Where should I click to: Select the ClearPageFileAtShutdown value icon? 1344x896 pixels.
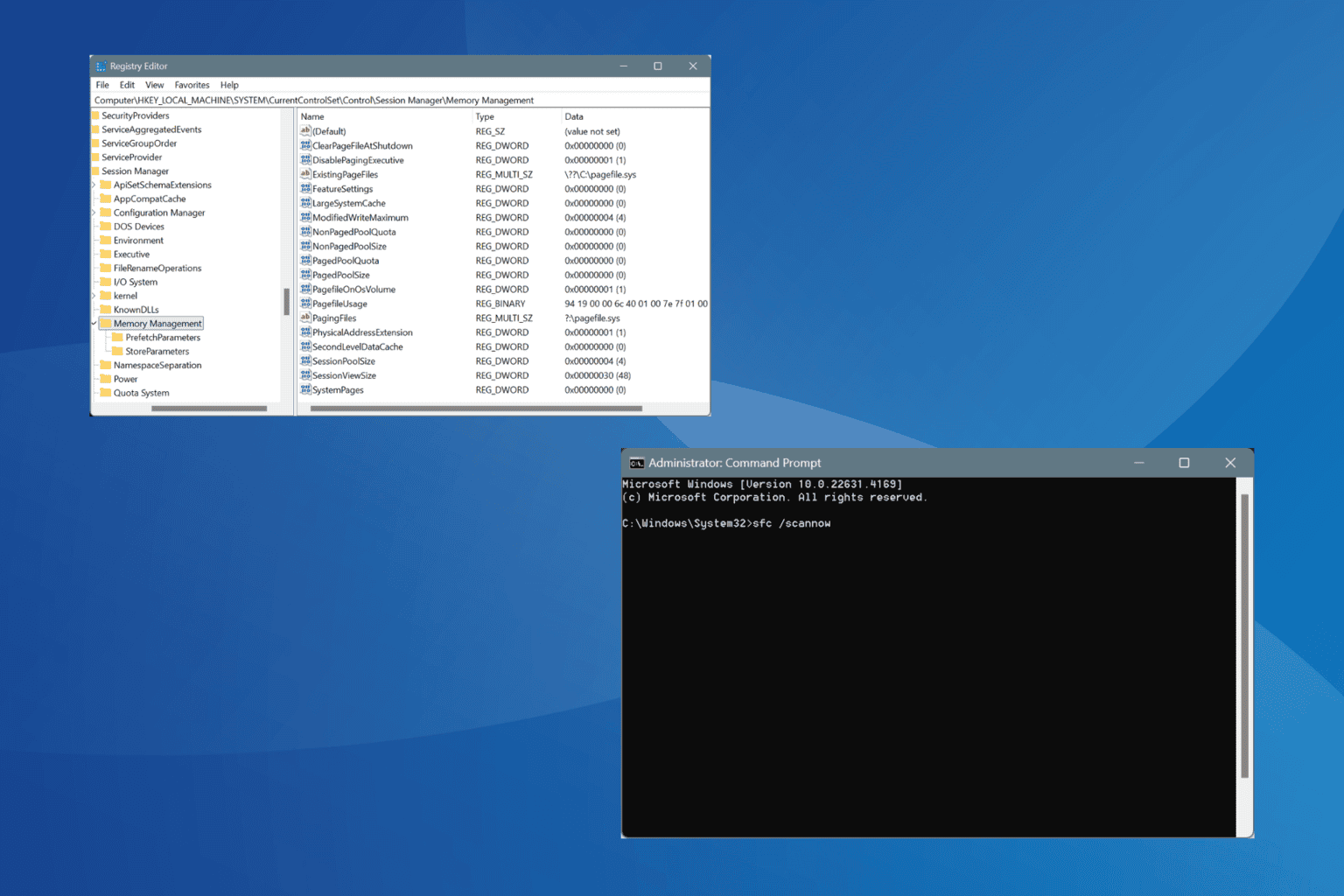[x=305, y=145]
